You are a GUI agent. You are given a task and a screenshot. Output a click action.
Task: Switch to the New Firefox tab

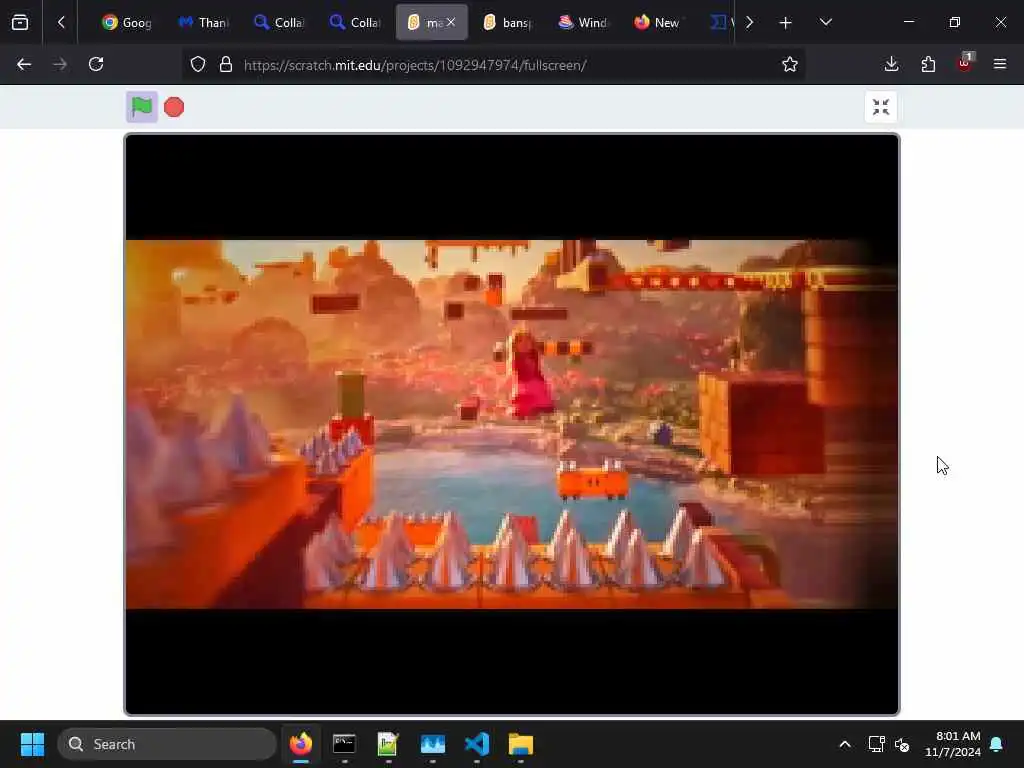click(x=657, y=23)
